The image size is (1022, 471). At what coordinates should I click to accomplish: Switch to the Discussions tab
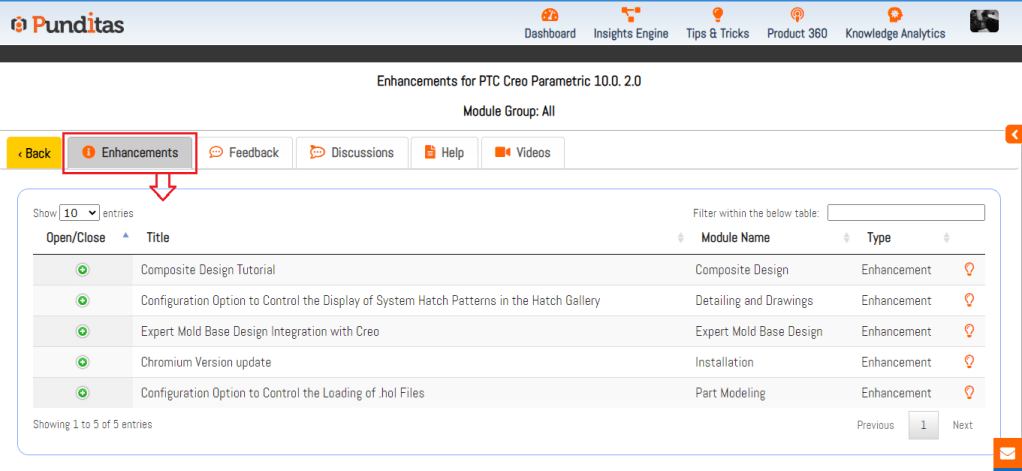click(x=352, y=153)
